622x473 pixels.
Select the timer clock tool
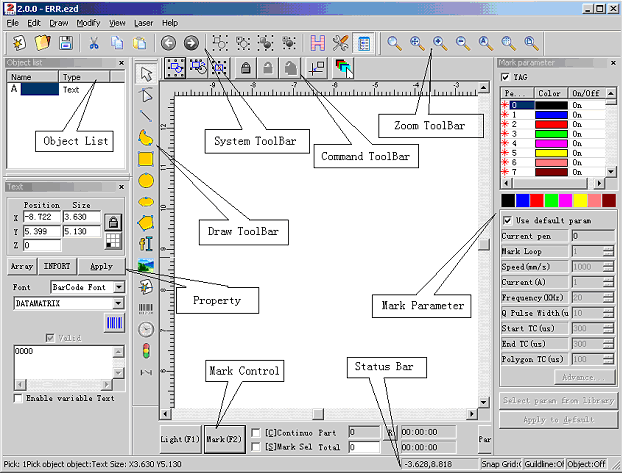click(x=146, y=329)
